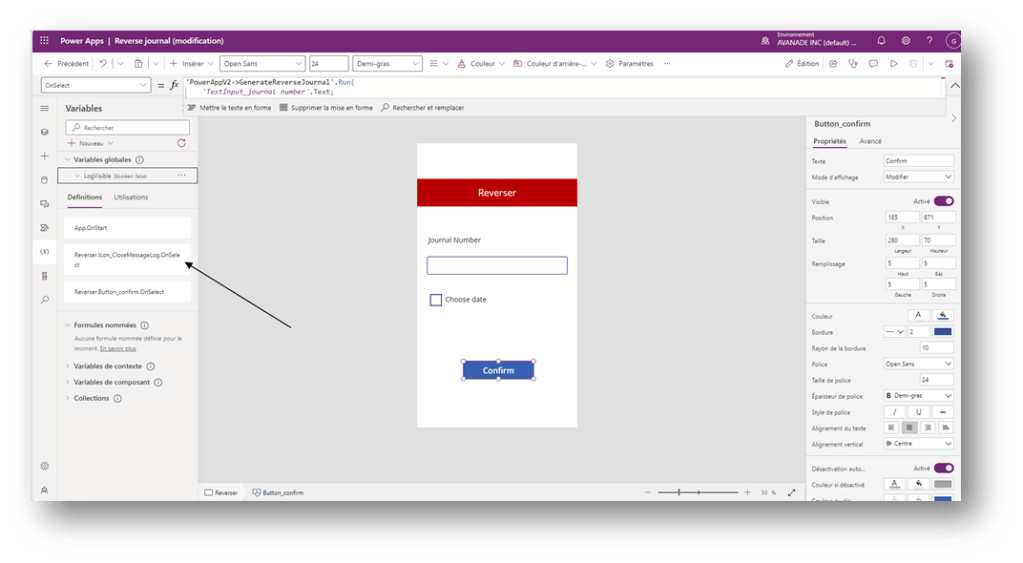1023x563 pixels.
Task: Click the Undo icon in the toolbar
Action: [103, 63]
